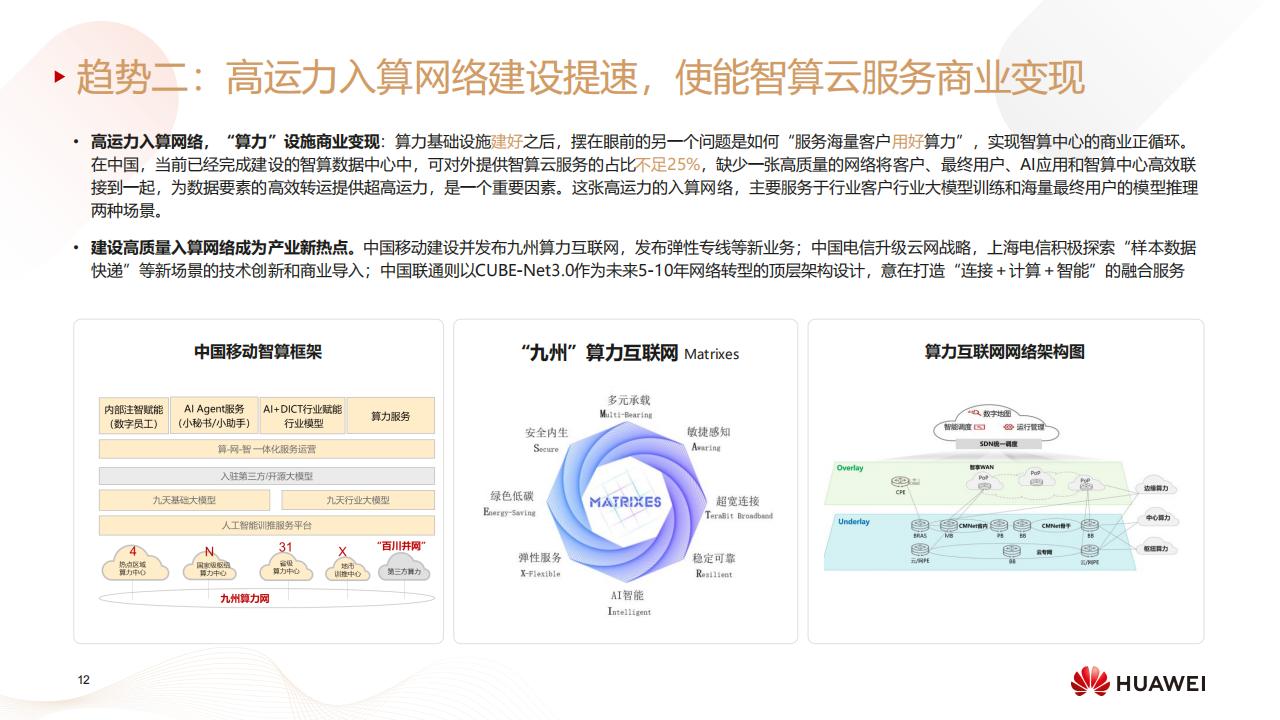
Task: Click the heading 算力互联网网络架构图
Action: pyautogui.click(x=1004, y=351)
